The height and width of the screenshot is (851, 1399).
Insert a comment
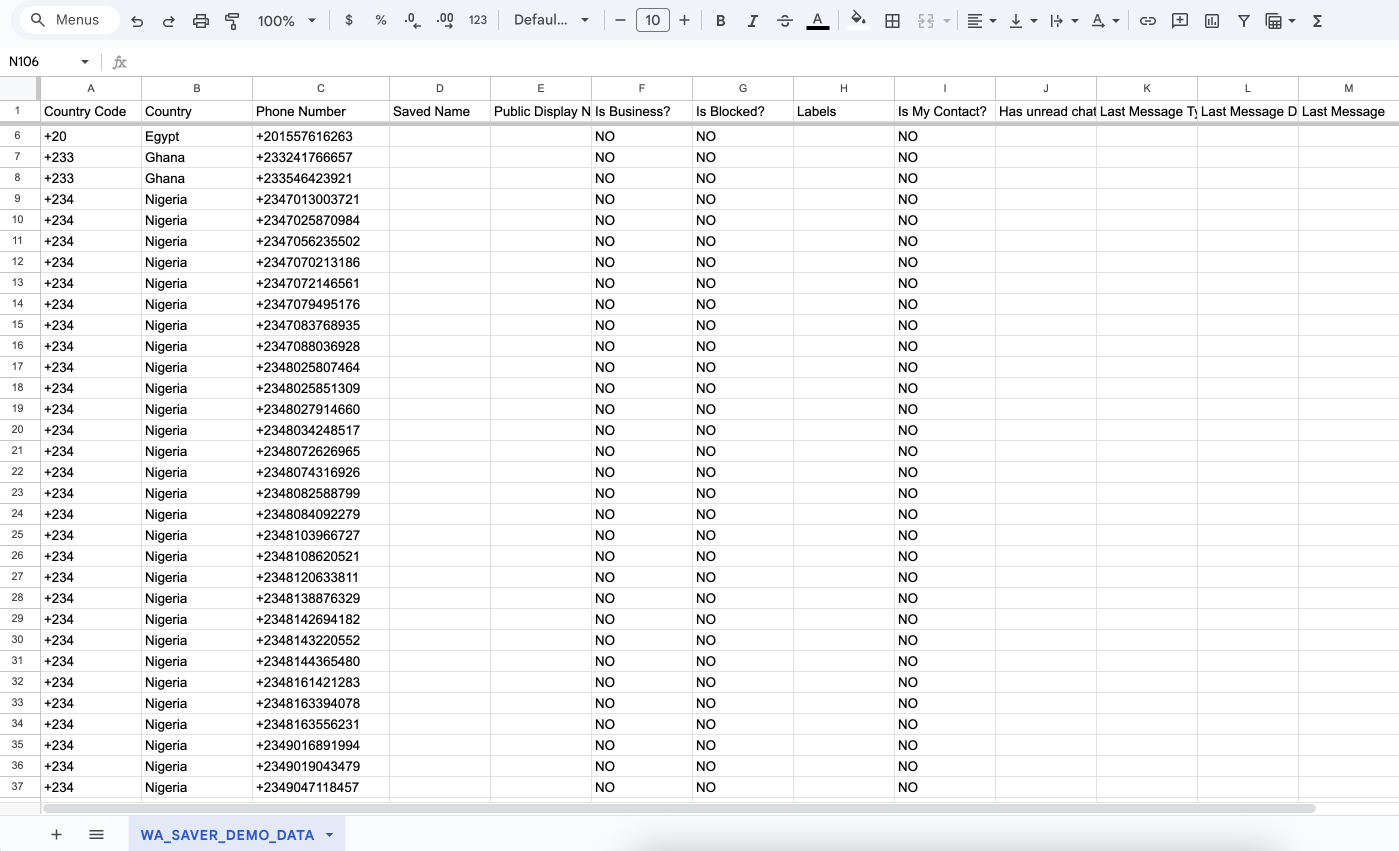pos(1179,20)
